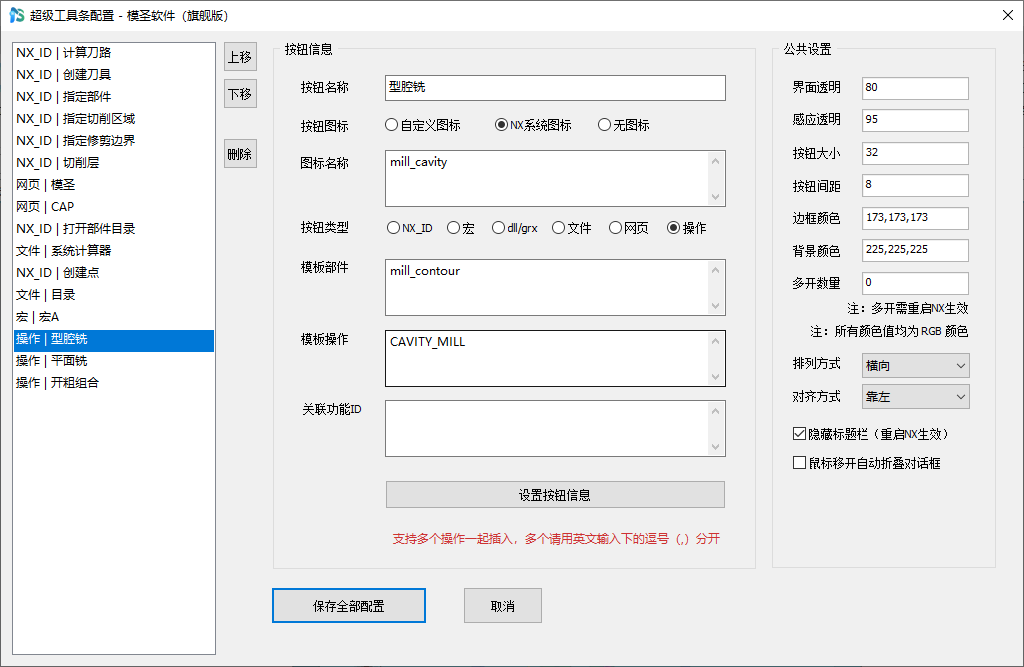Select list item 网页 | CAP
Screen dimensions: 1024x667
coord(114,206)
